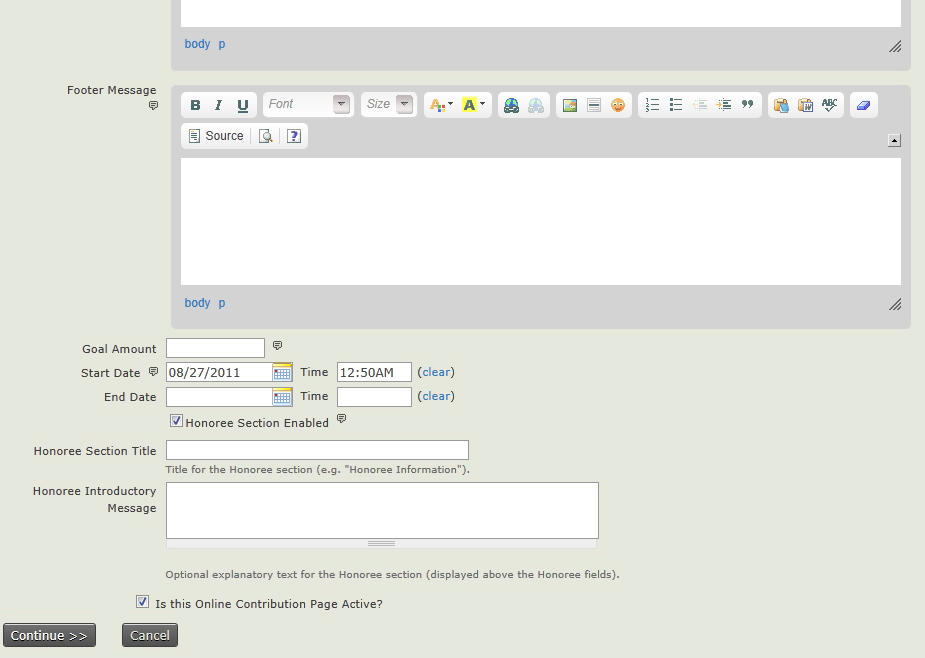Viewport: 925px width, 658px height.
Task: Toggle bold formatting in Footer Message editor
Action: pos(195,105)
